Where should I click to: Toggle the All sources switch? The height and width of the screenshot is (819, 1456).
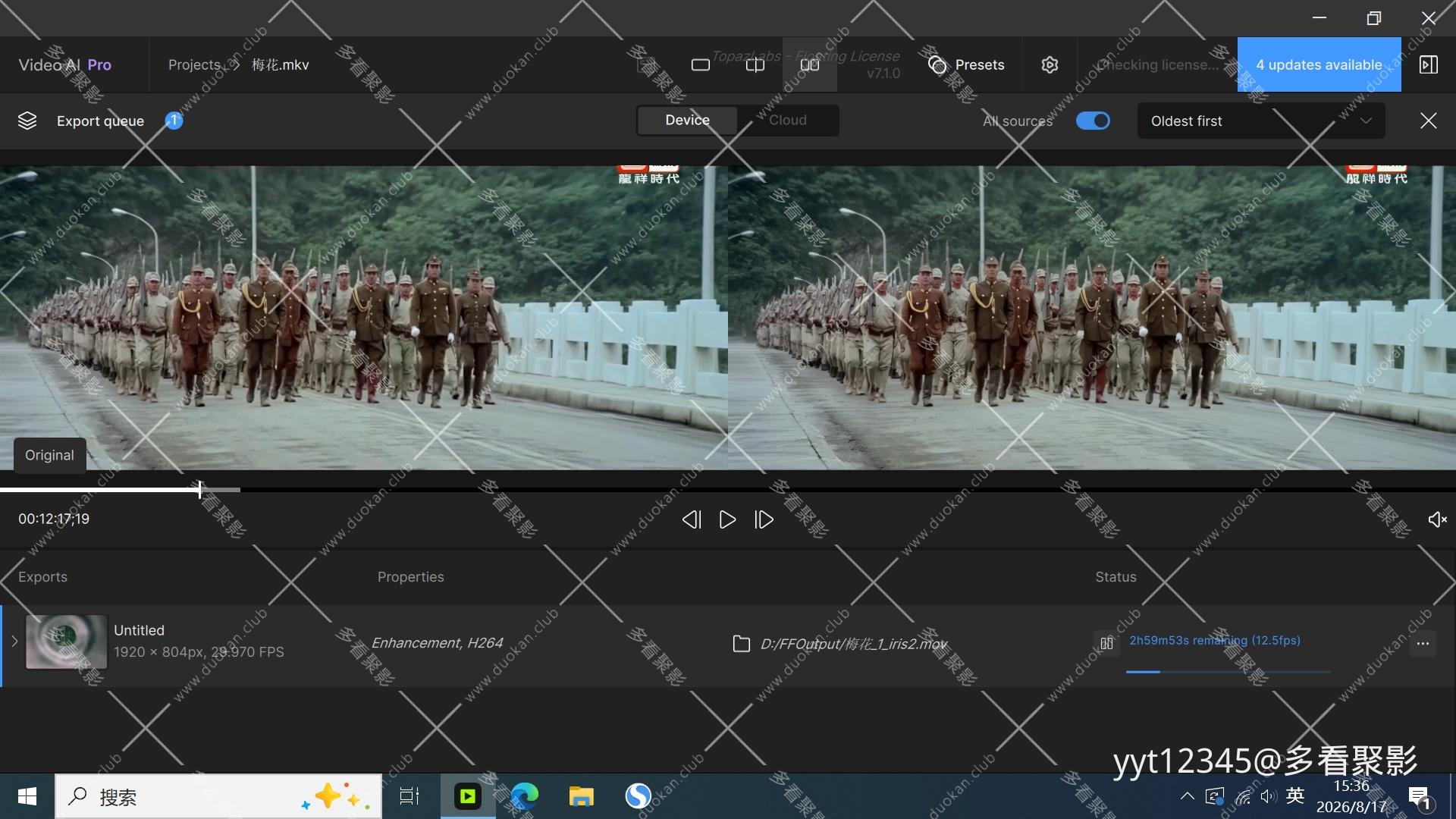[x=1093, y=121]
